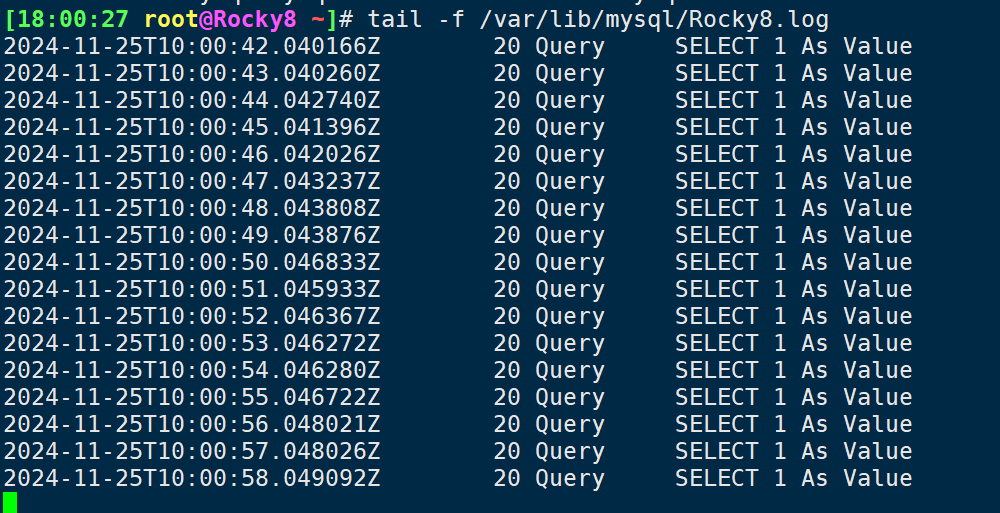
Task: Click the word Value on the 10:00:55 line
Action: [x=878, y=398]
